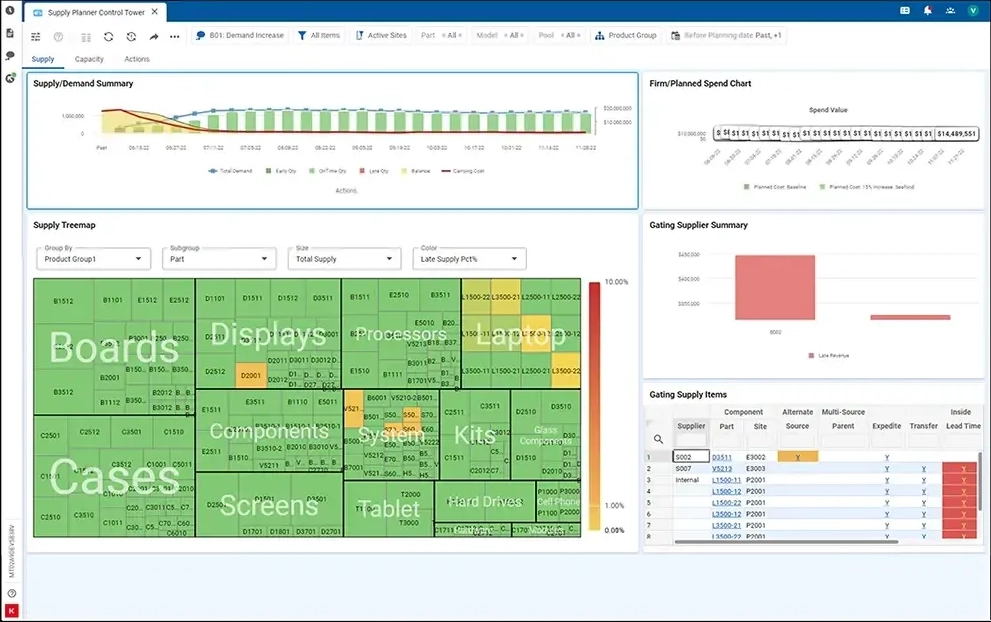Select the Supply Planner Control Tower tab
991x622 pixels.
[96, 12]
